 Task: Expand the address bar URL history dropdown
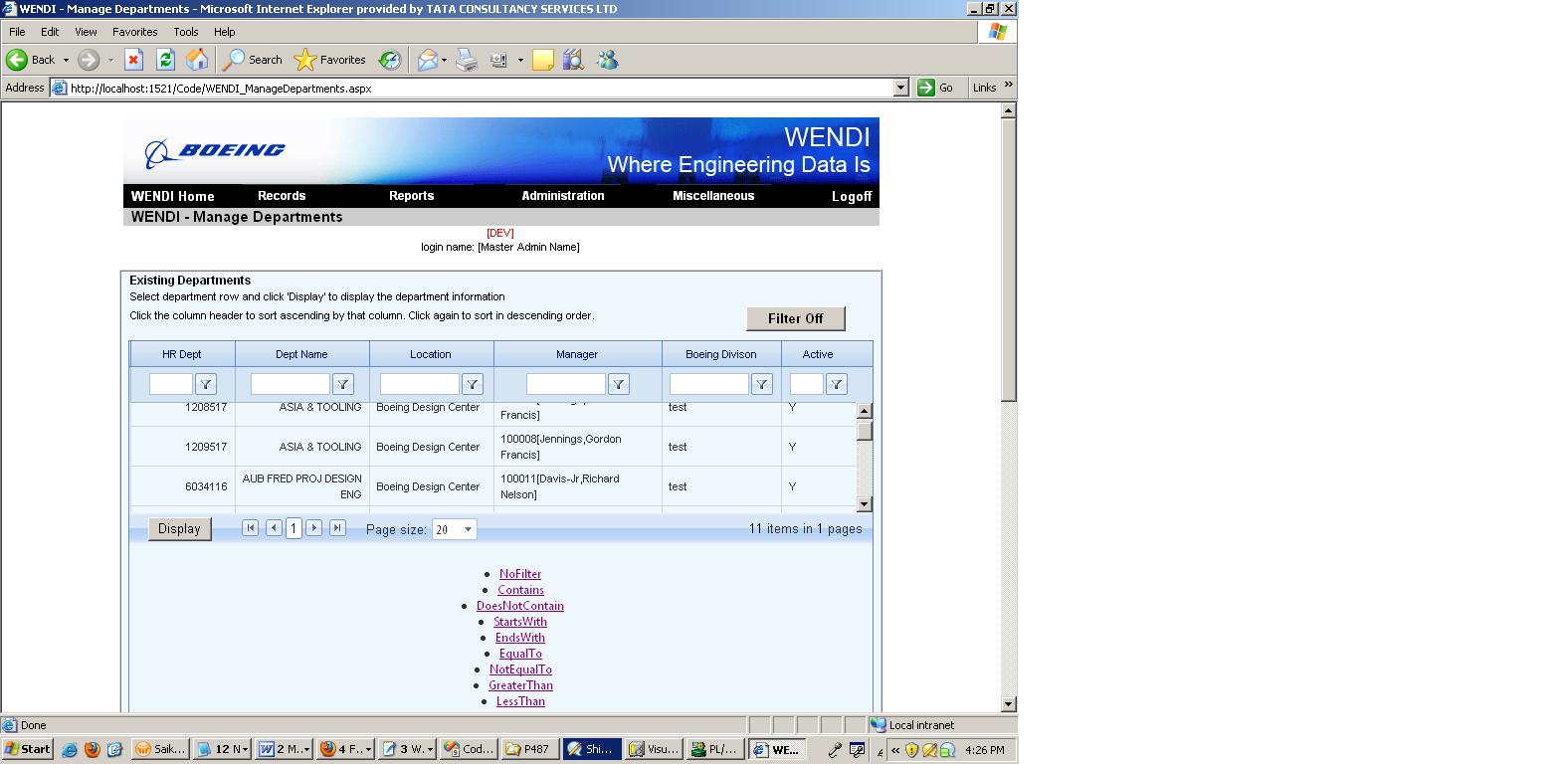point(901,88)
